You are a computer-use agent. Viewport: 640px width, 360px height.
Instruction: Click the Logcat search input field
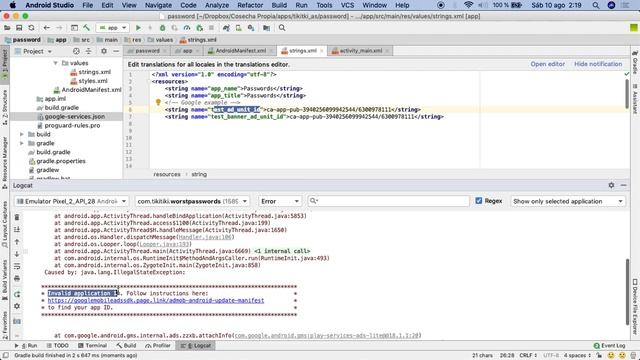[x=388, y=201]
